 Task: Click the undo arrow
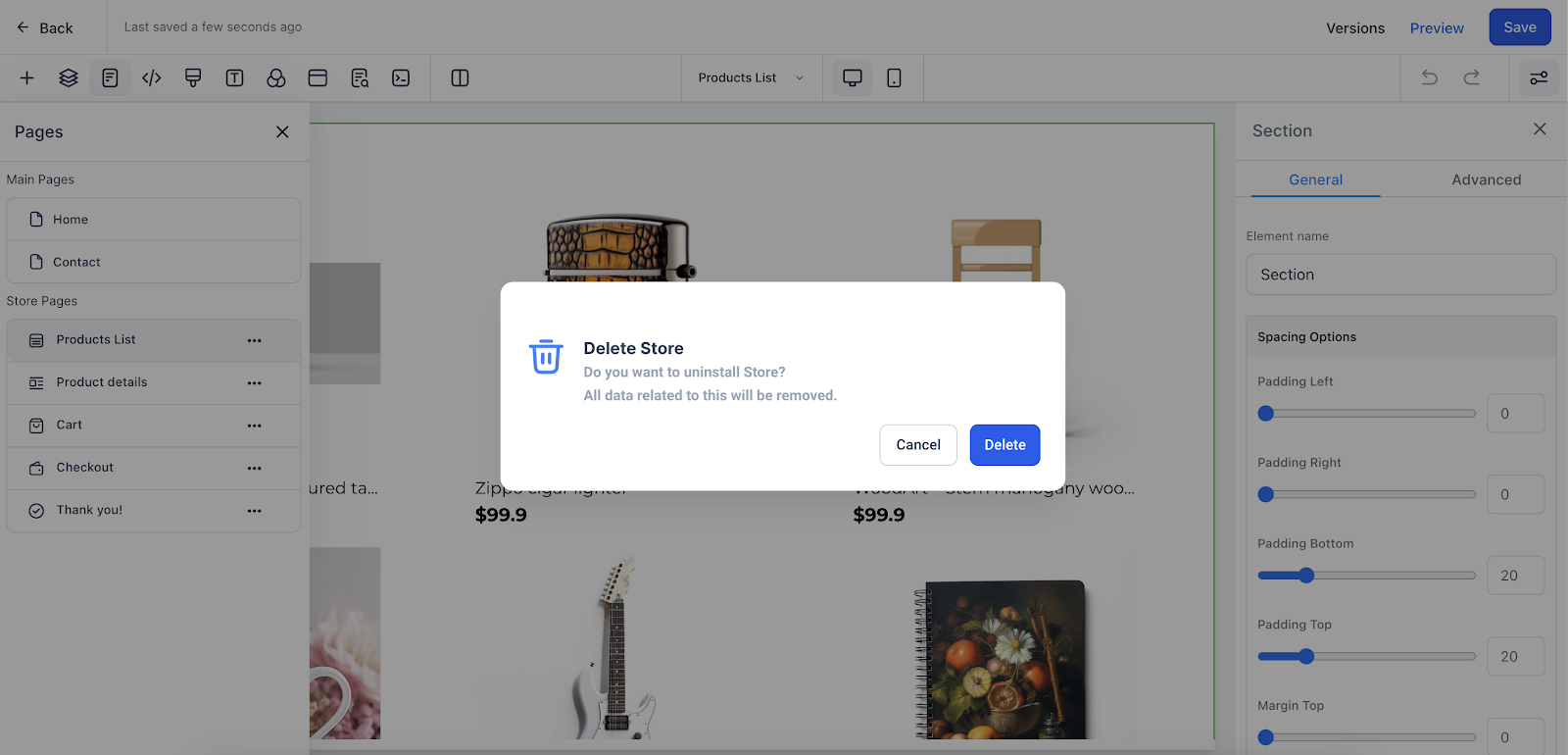point(1430,77)
